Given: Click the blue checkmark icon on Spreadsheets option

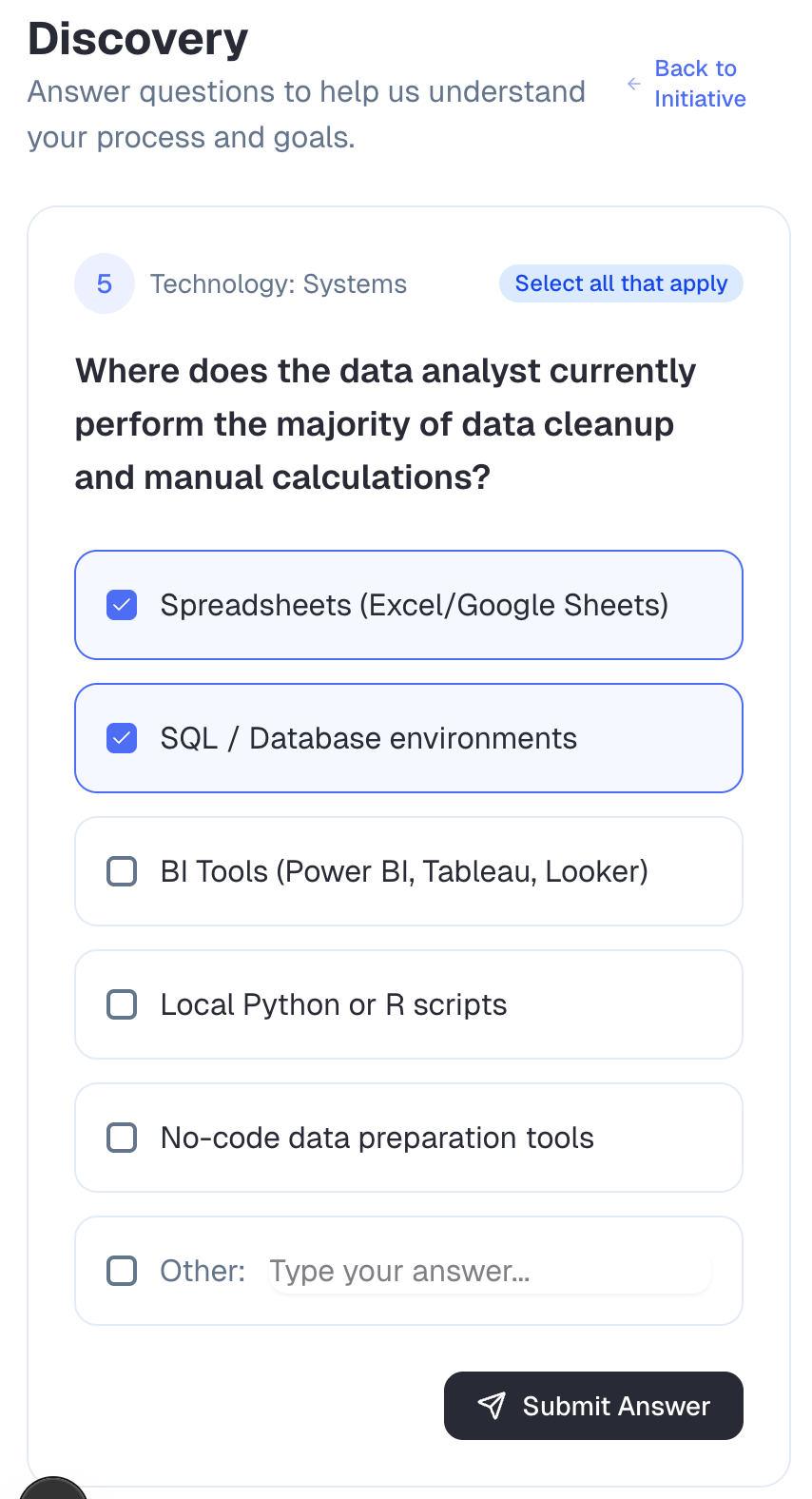Looking at the screenshot, I should pos(121,605).
